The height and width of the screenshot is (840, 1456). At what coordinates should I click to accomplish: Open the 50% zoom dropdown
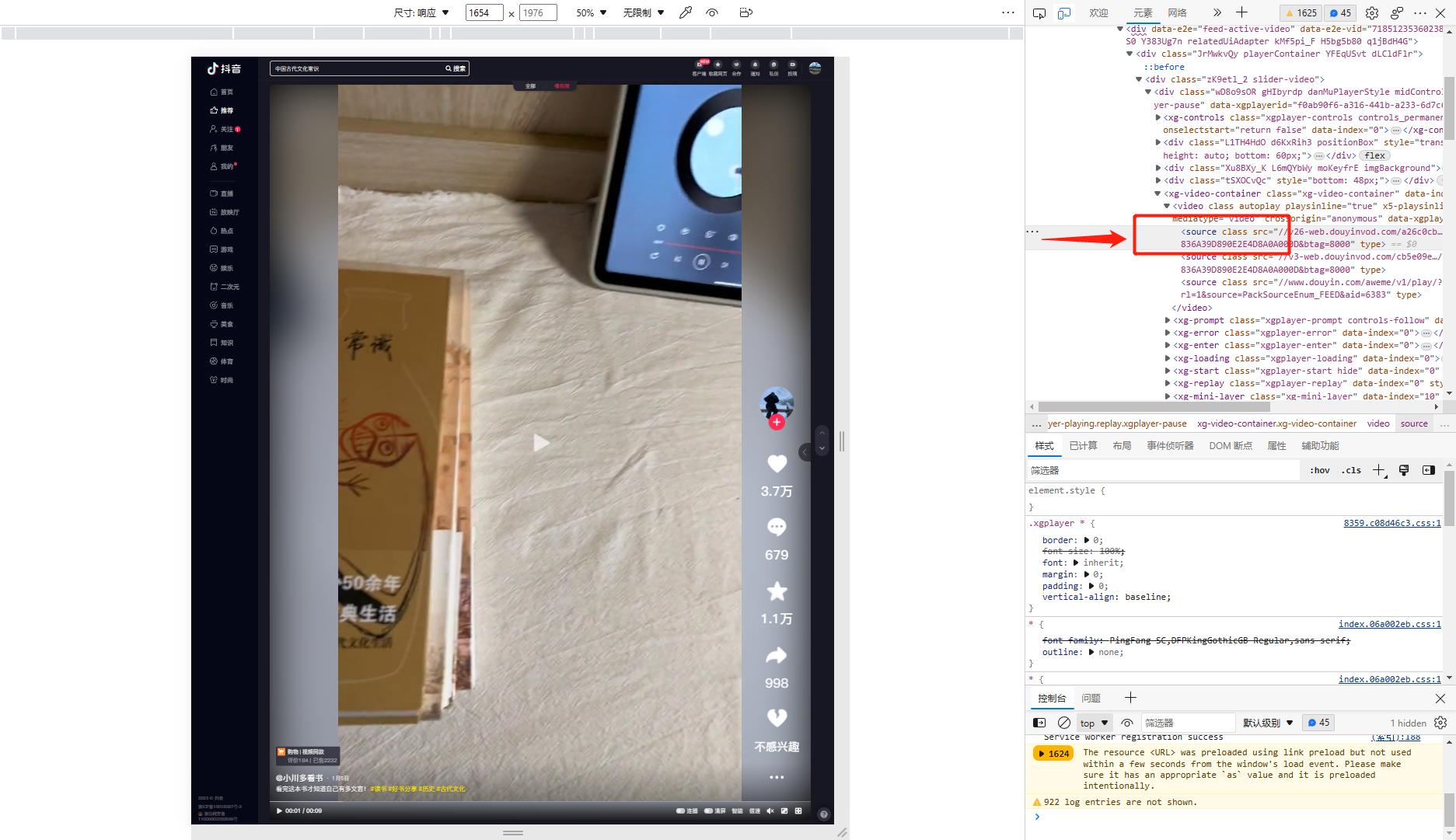591,12
